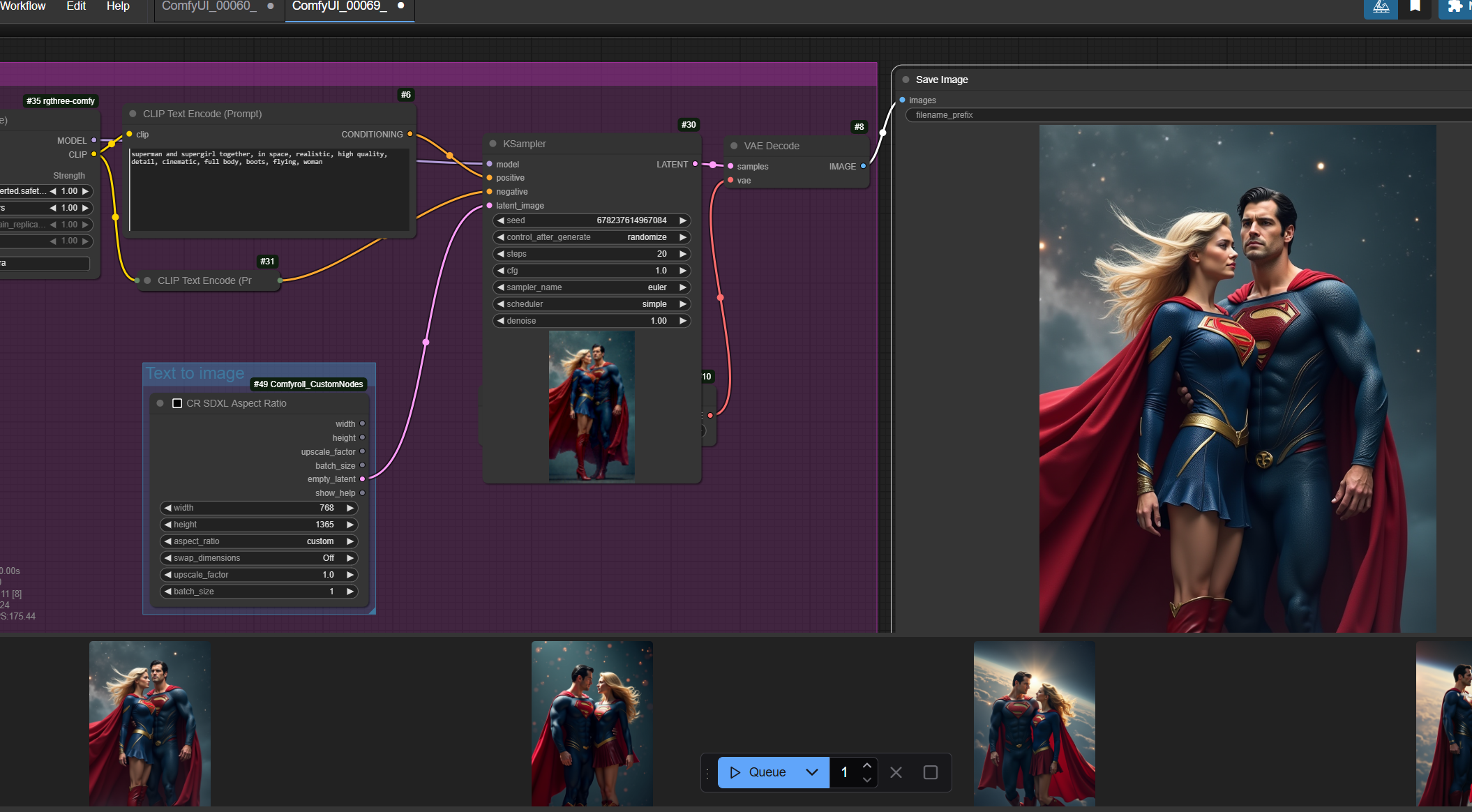Click the queue batch count number field
The width and height of the screenshot is (1472, 812).
(x=845, y=772)
